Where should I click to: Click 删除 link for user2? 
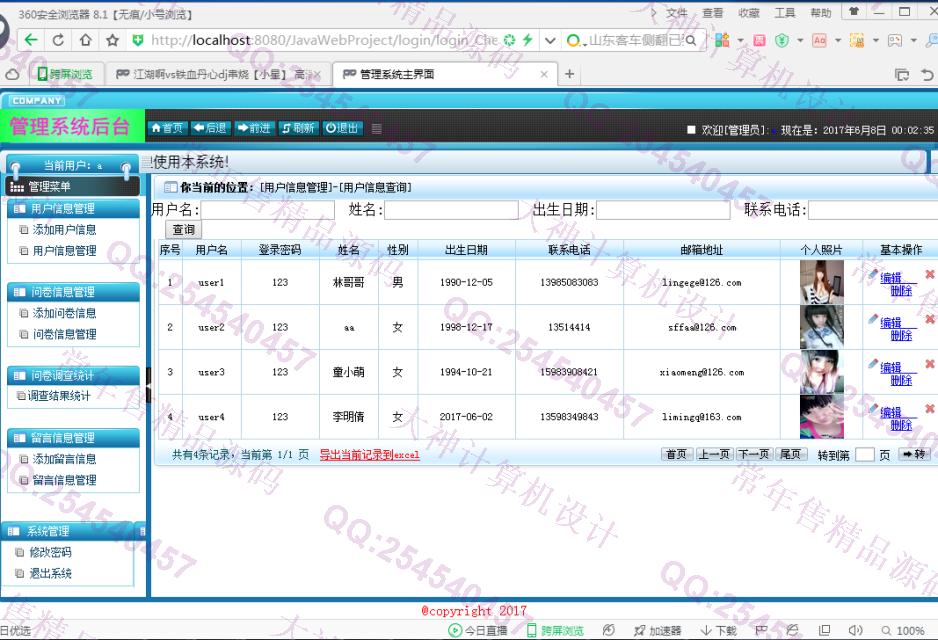tap(901, 335)
